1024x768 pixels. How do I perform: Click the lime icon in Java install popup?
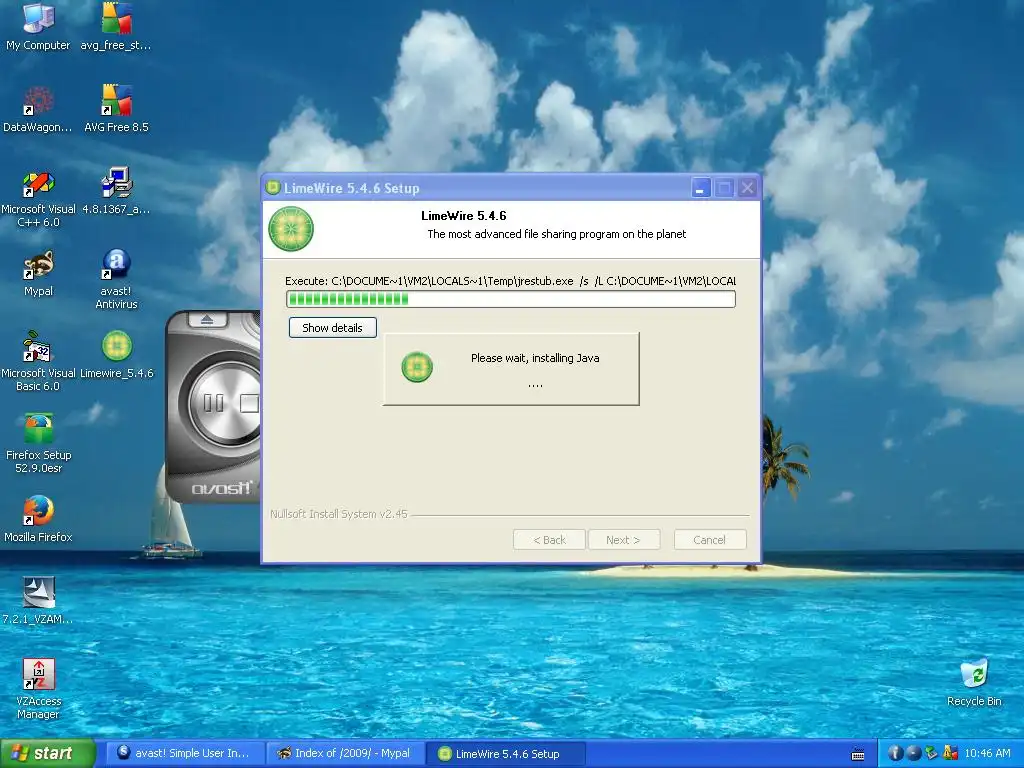tap(417, 367)
